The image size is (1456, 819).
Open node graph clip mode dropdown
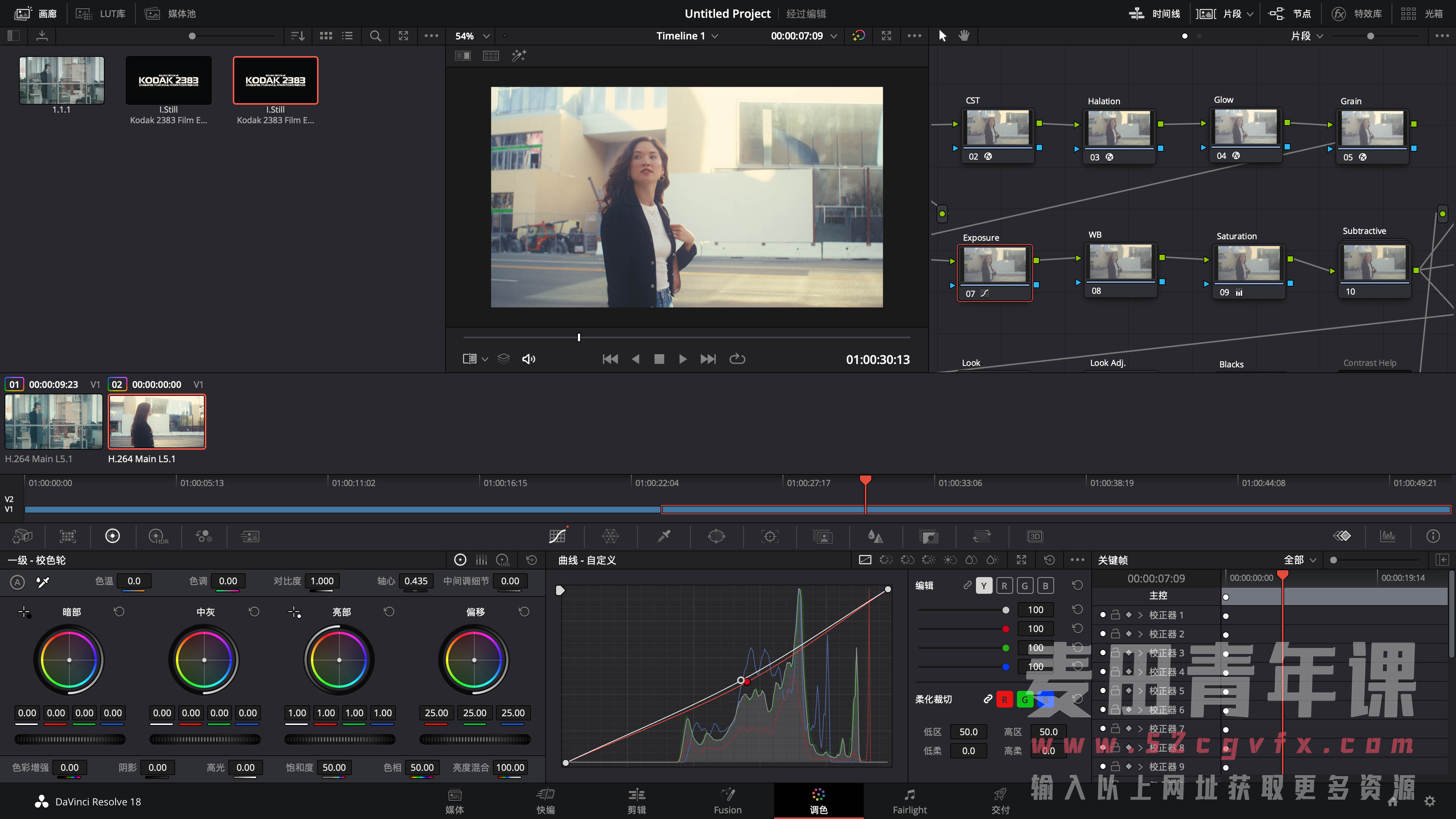(x=1307, y=36)
